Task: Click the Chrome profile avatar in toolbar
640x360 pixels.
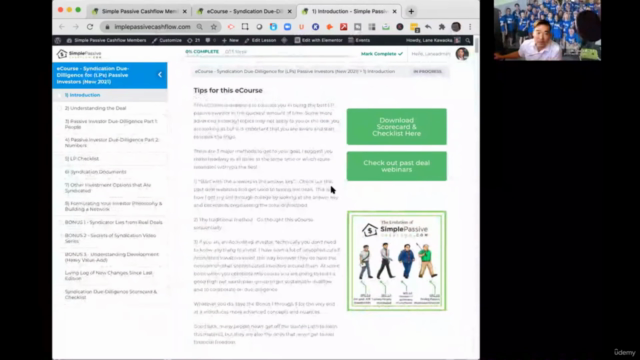Action: click(x=456, y=27)
